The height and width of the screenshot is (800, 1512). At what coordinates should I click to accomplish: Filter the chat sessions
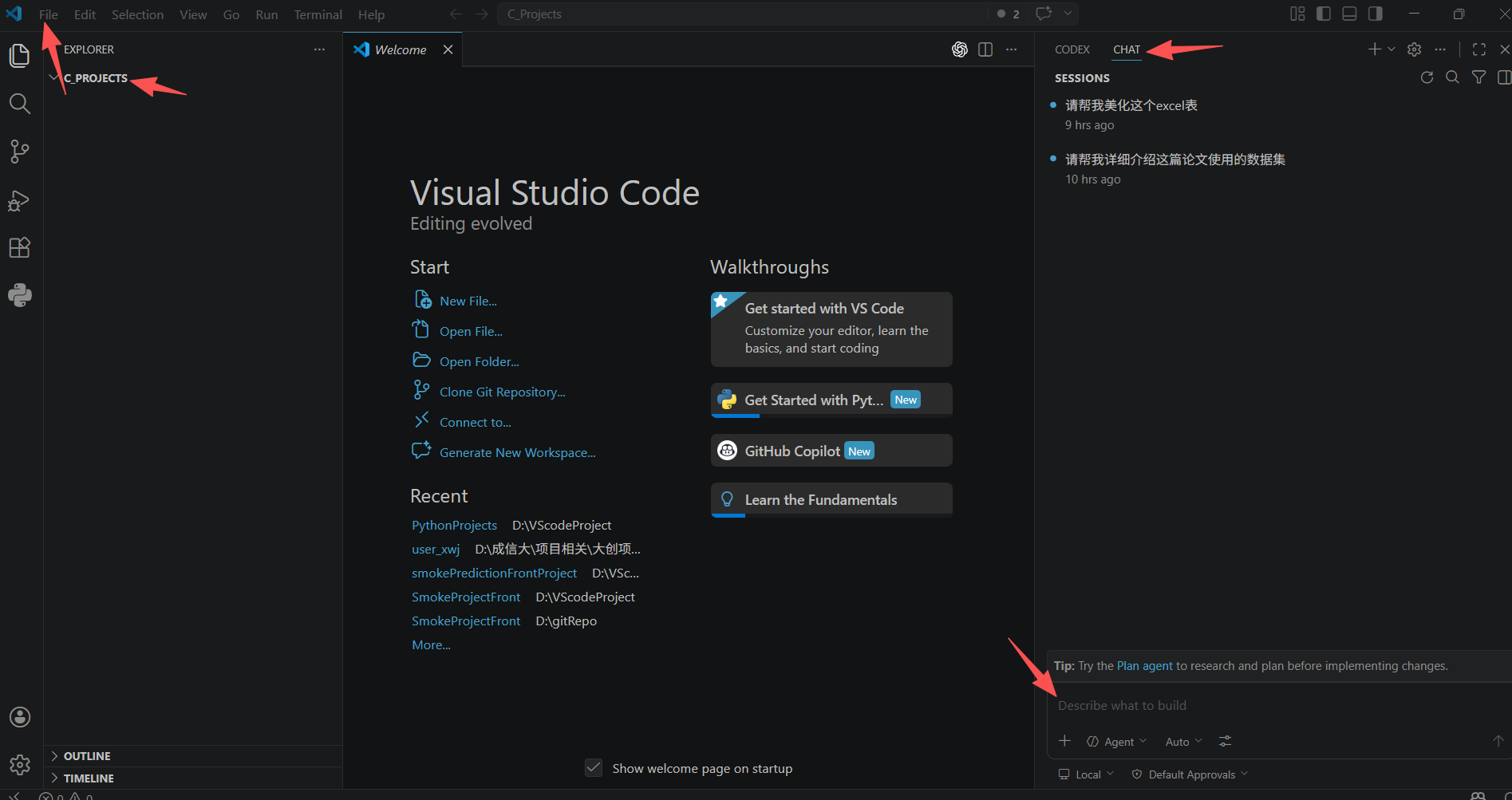(x=1479, y=77)
